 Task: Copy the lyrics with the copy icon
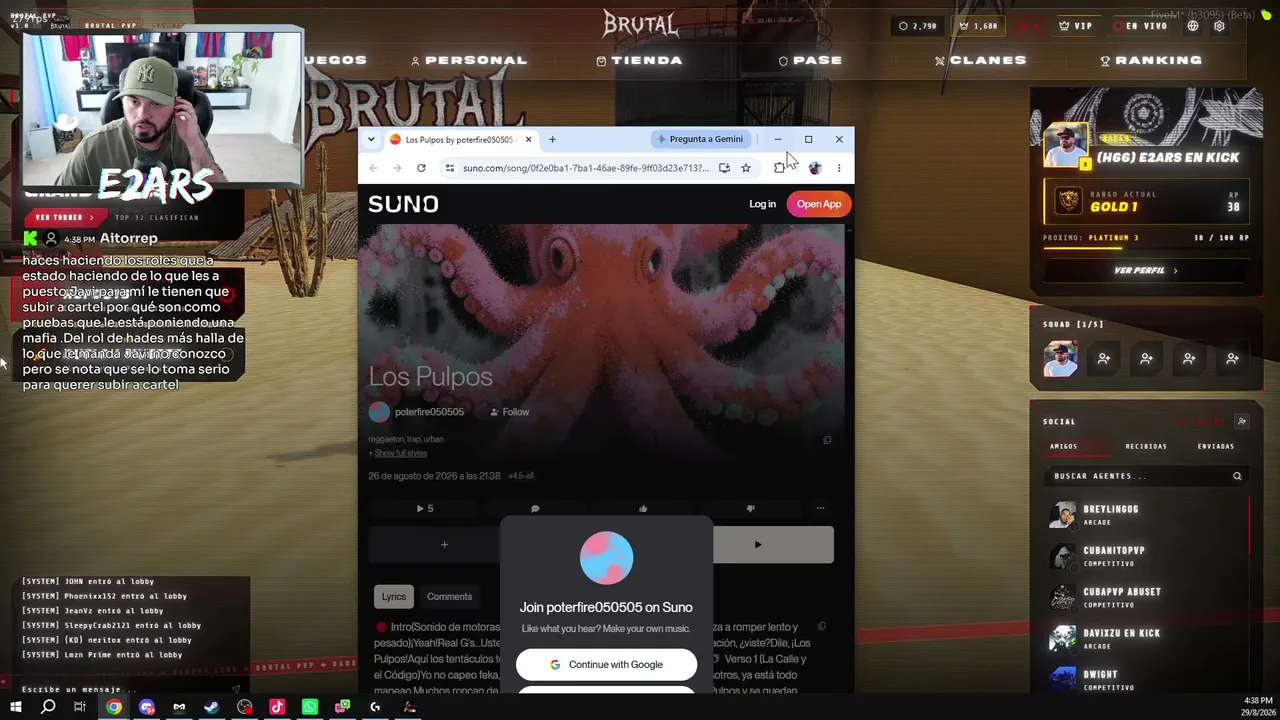(822, 627)
